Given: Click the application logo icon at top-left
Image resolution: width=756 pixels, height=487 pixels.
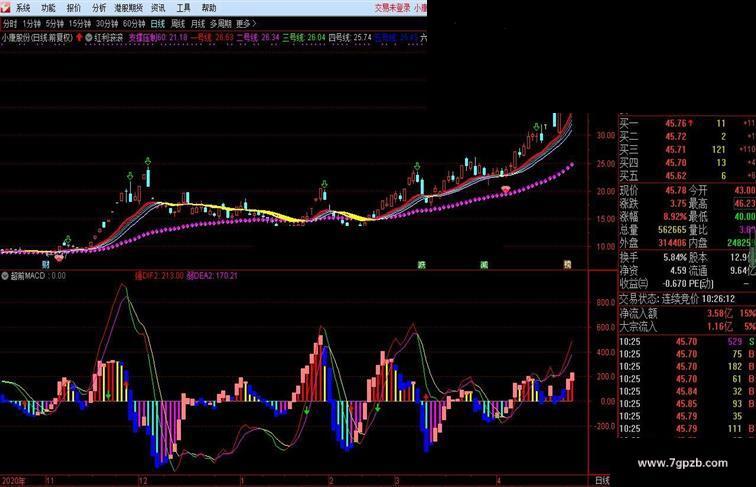Looking at the screenshot, I should (x=6, y=7).
